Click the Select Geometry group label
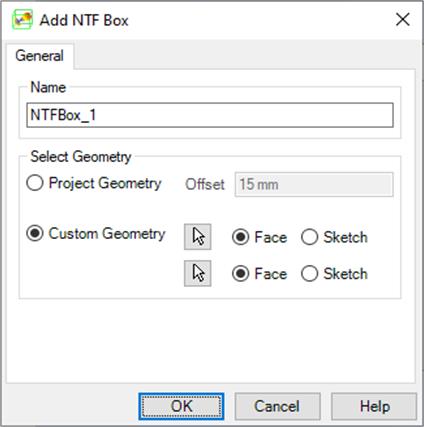The width and height of the screenshot is (424, 427). (81, 157)
